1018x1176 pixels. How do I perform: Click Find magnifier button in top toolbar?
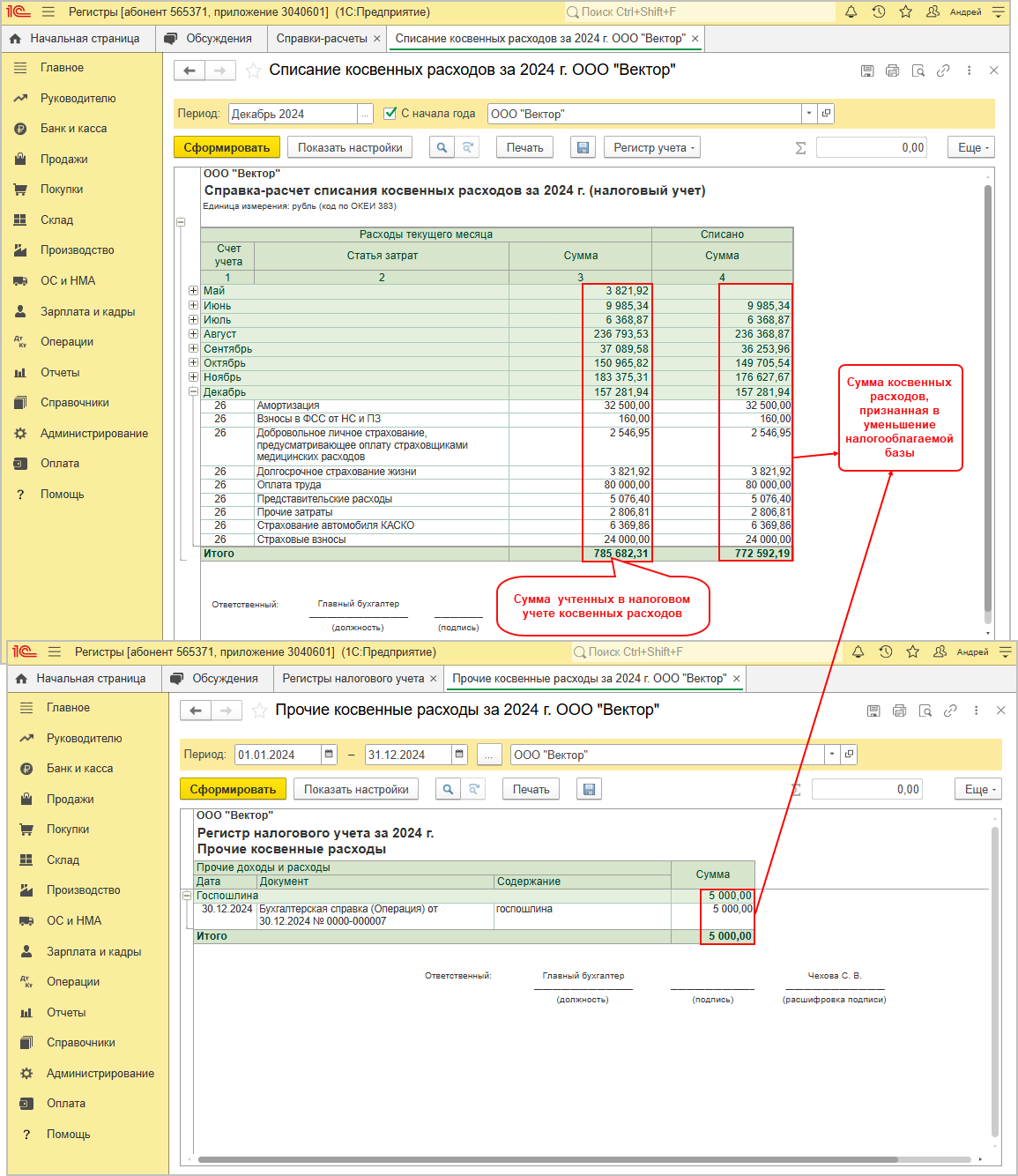click(442, 147)
